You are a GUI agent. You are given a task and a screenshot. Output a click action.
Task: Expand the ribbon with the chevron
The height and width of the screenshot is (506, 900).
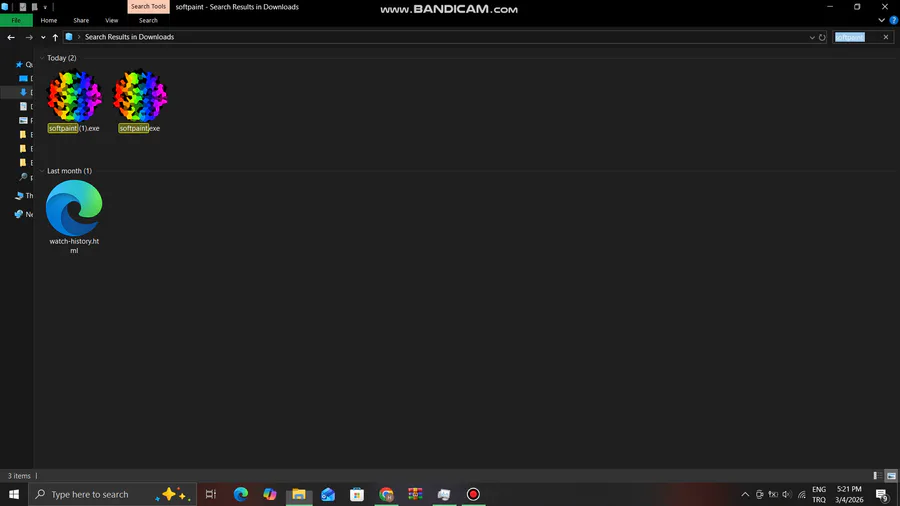tap(881, 20)
